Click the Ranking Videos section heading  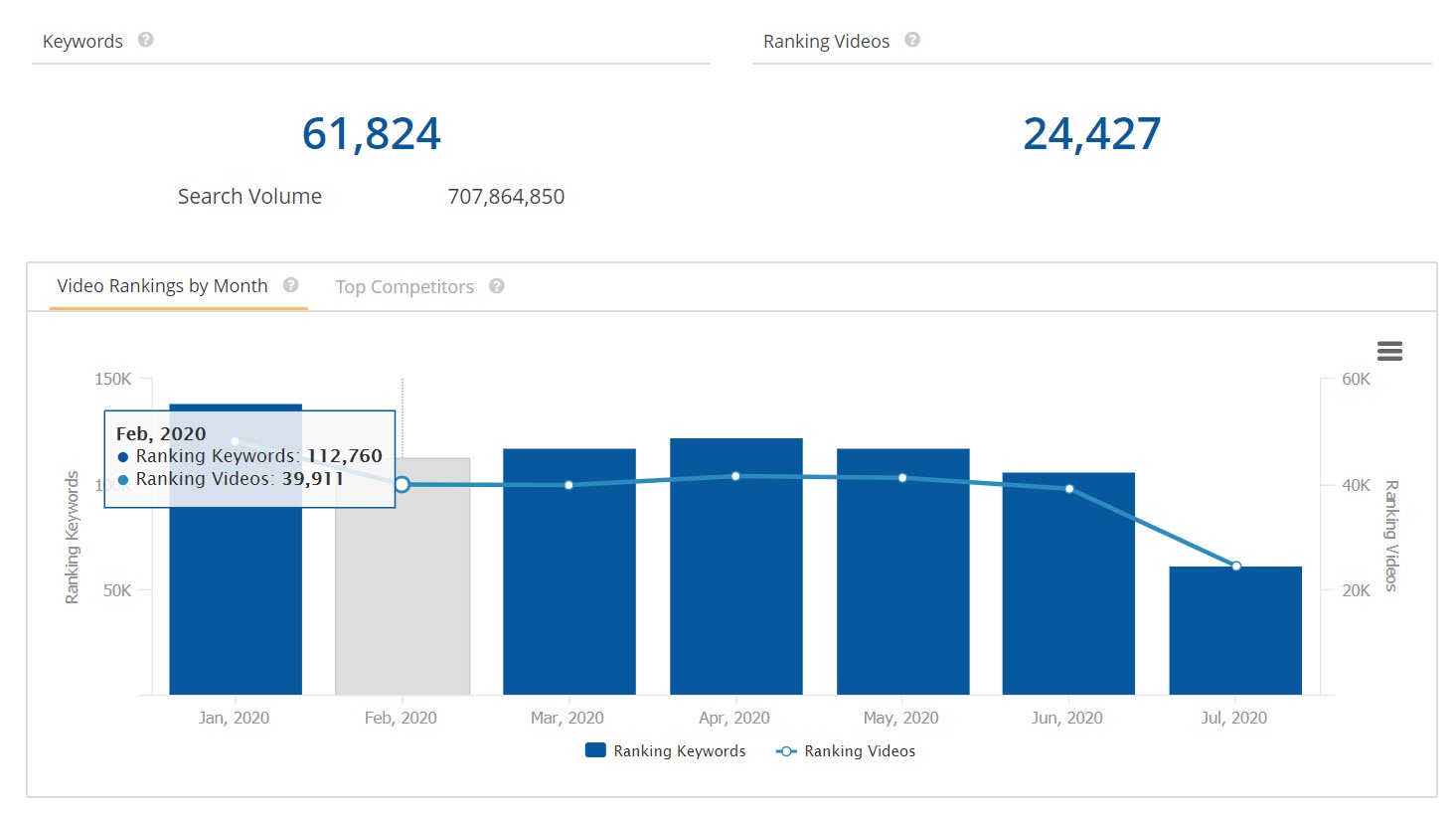826,41
